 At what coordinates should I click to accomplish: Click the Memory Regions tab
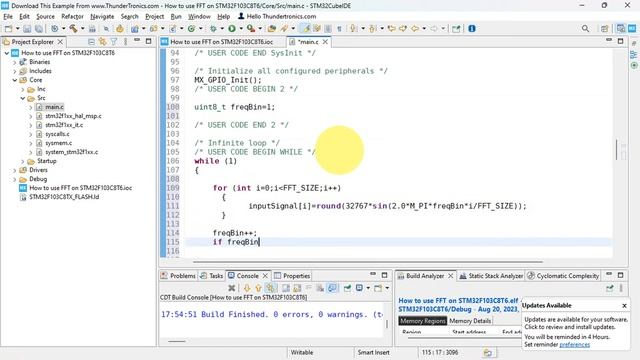click(422, 321)
